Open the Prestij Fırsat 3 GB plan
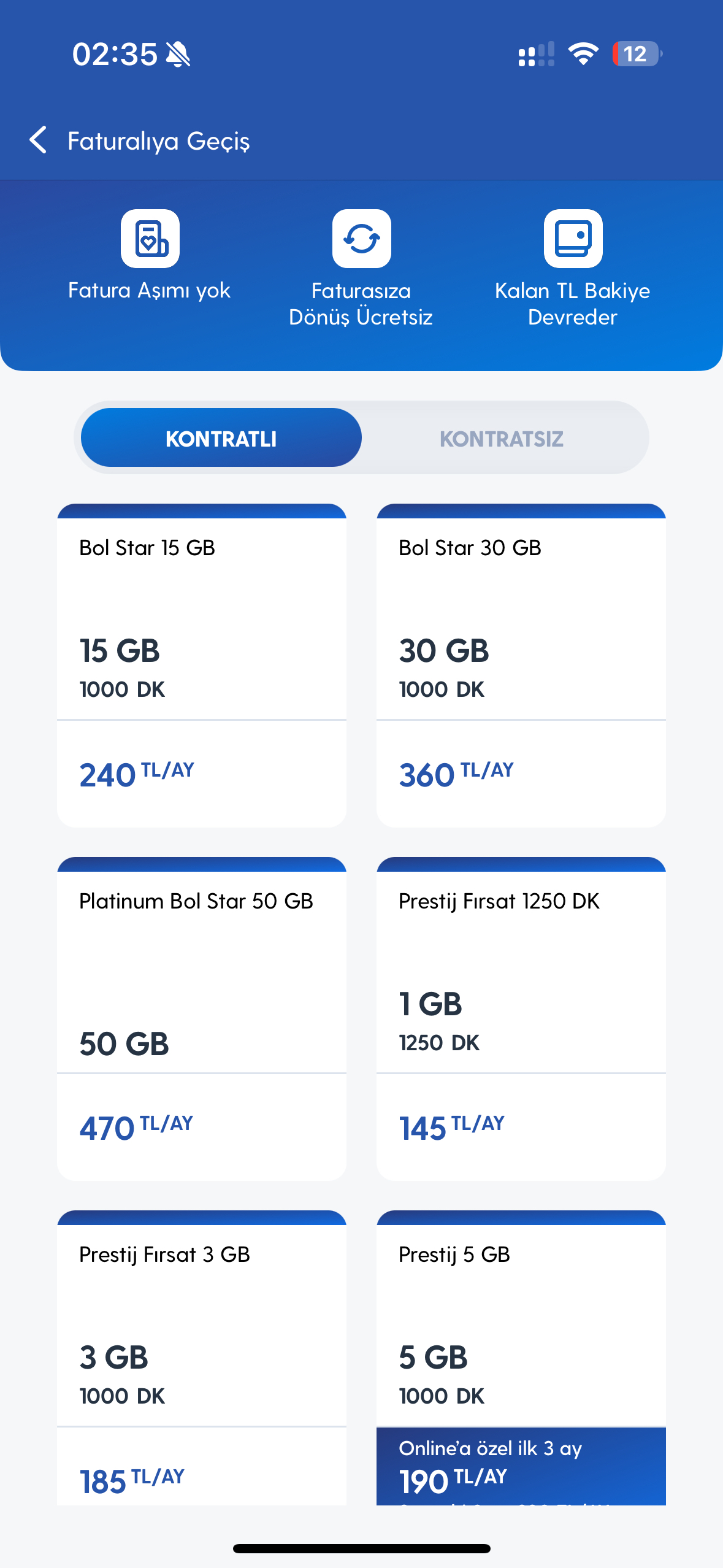The image size is (723, 1568). [202, 1358]
